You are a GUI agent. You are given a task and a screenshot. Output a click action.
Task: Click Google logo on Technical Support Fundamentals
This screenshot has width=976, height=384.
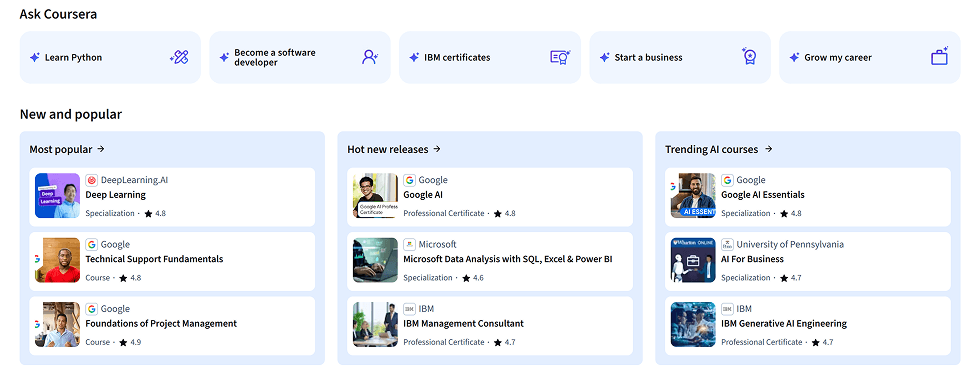(x=92, y=245)
